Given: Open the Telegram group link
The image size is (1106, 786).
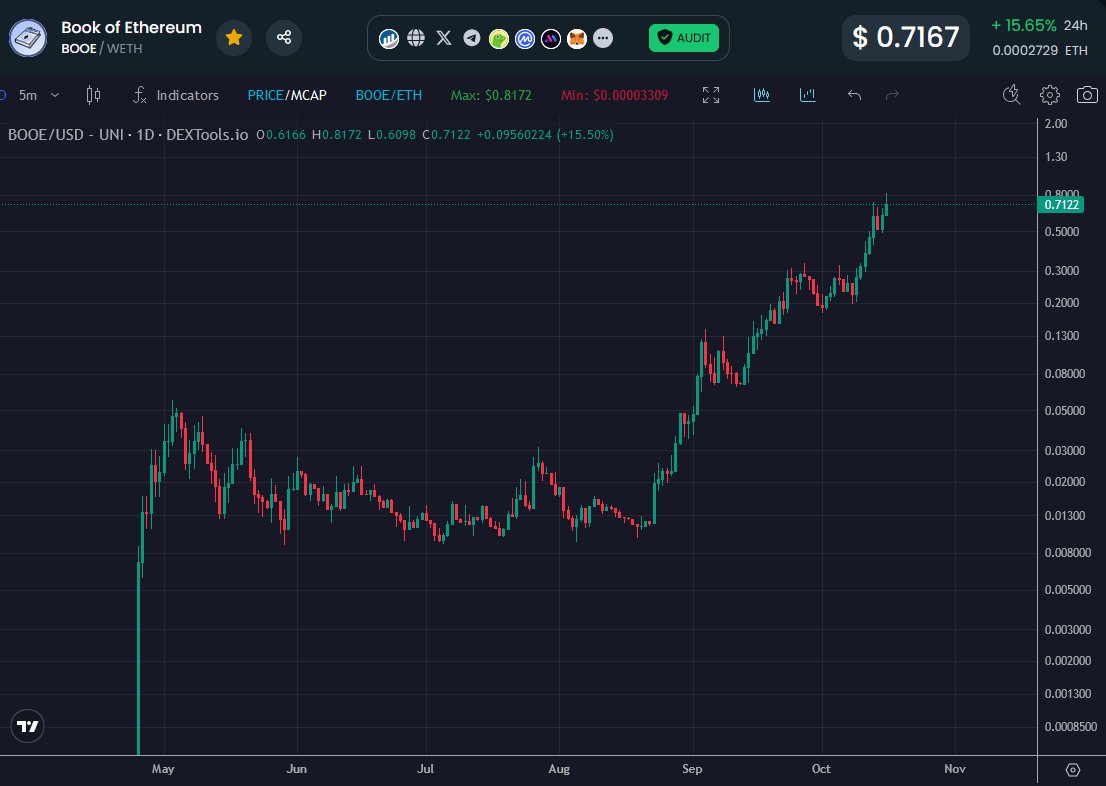Looking at the screenshot, I should click(471, 38).
